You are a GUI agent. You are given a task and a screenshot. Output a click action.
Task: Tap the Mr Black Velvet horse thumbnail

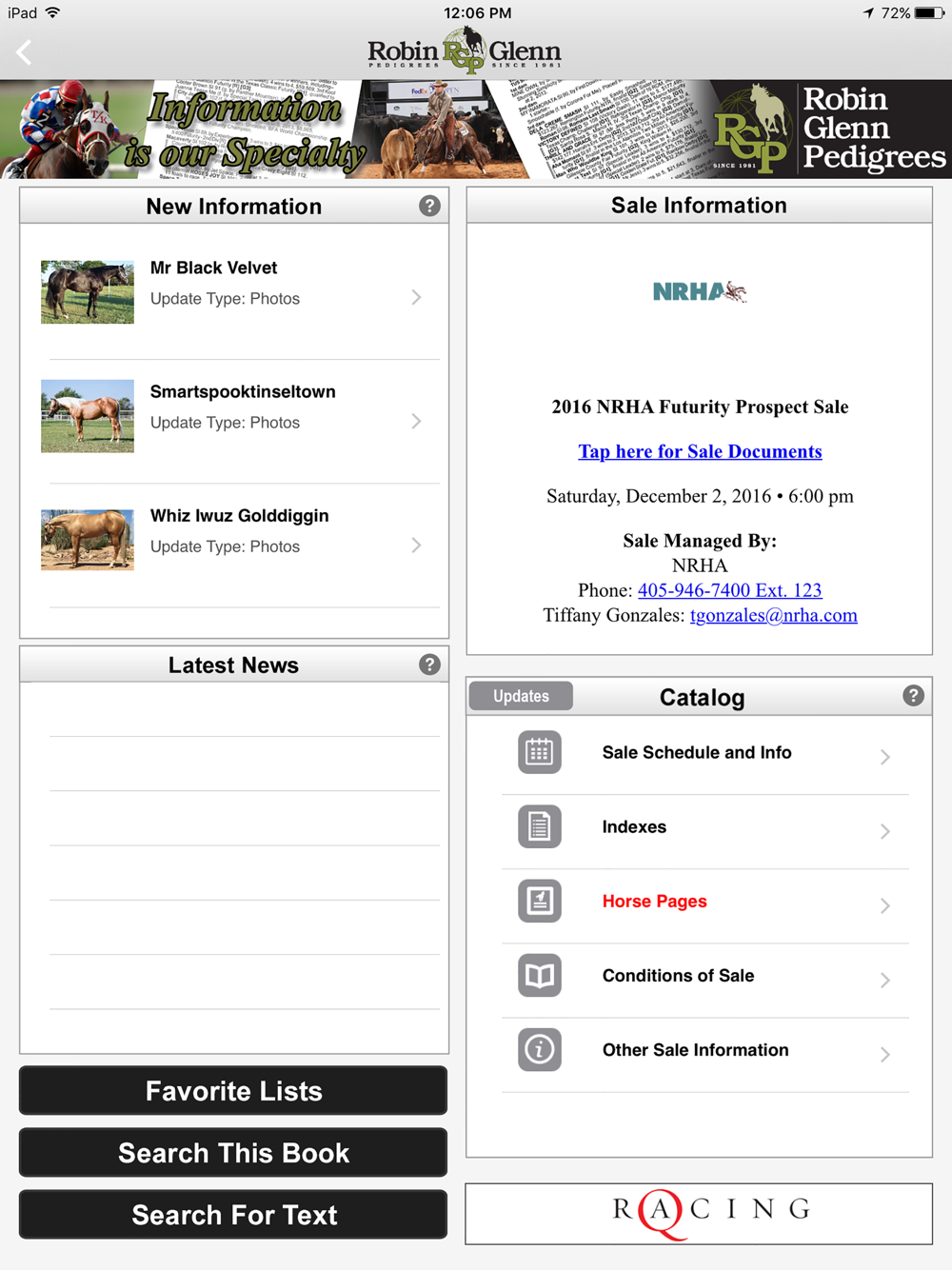(x=88, y=292)
